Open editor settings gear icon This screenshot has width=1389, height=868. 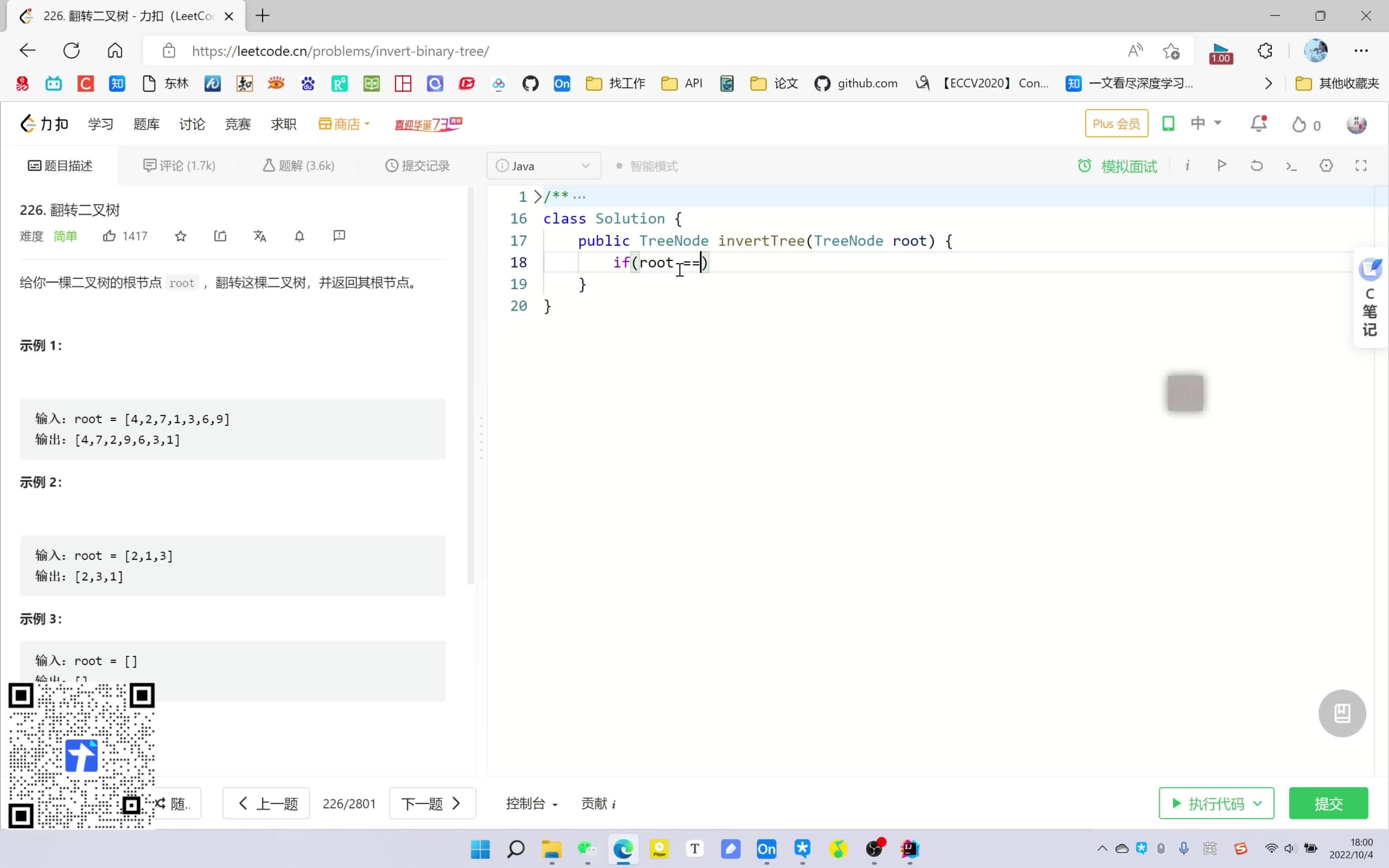click(1326, 166)
